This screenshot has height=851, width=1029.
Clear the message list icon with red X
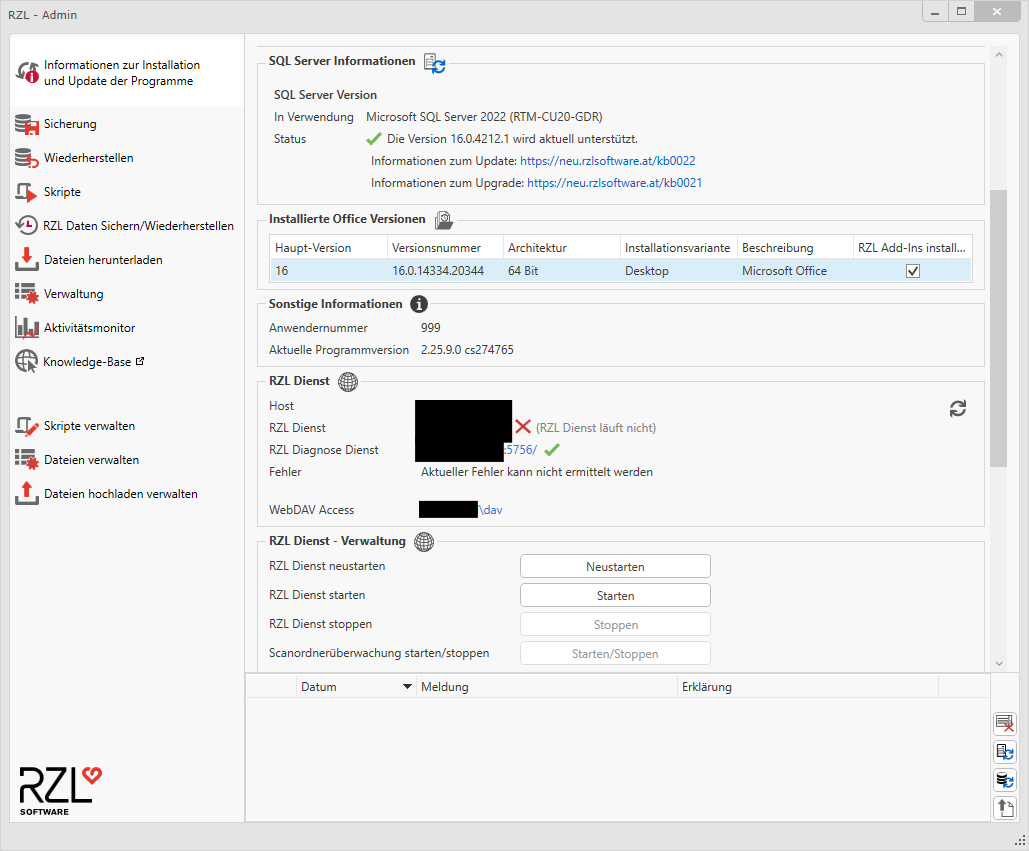(x=1005, y=724)
